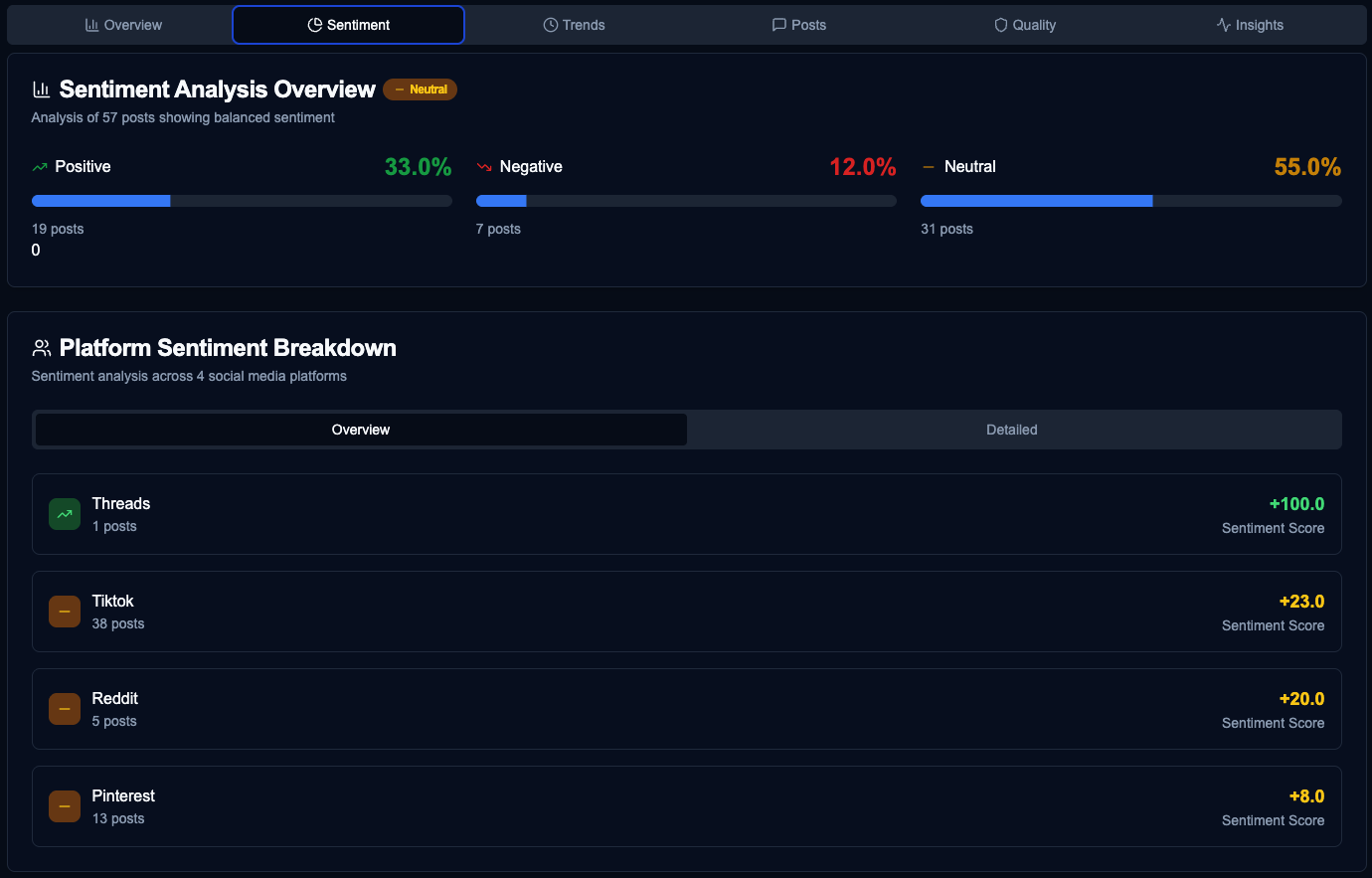Open the Quality tab
This screenshot has width=1372, height=878.
coord(1025,24)
